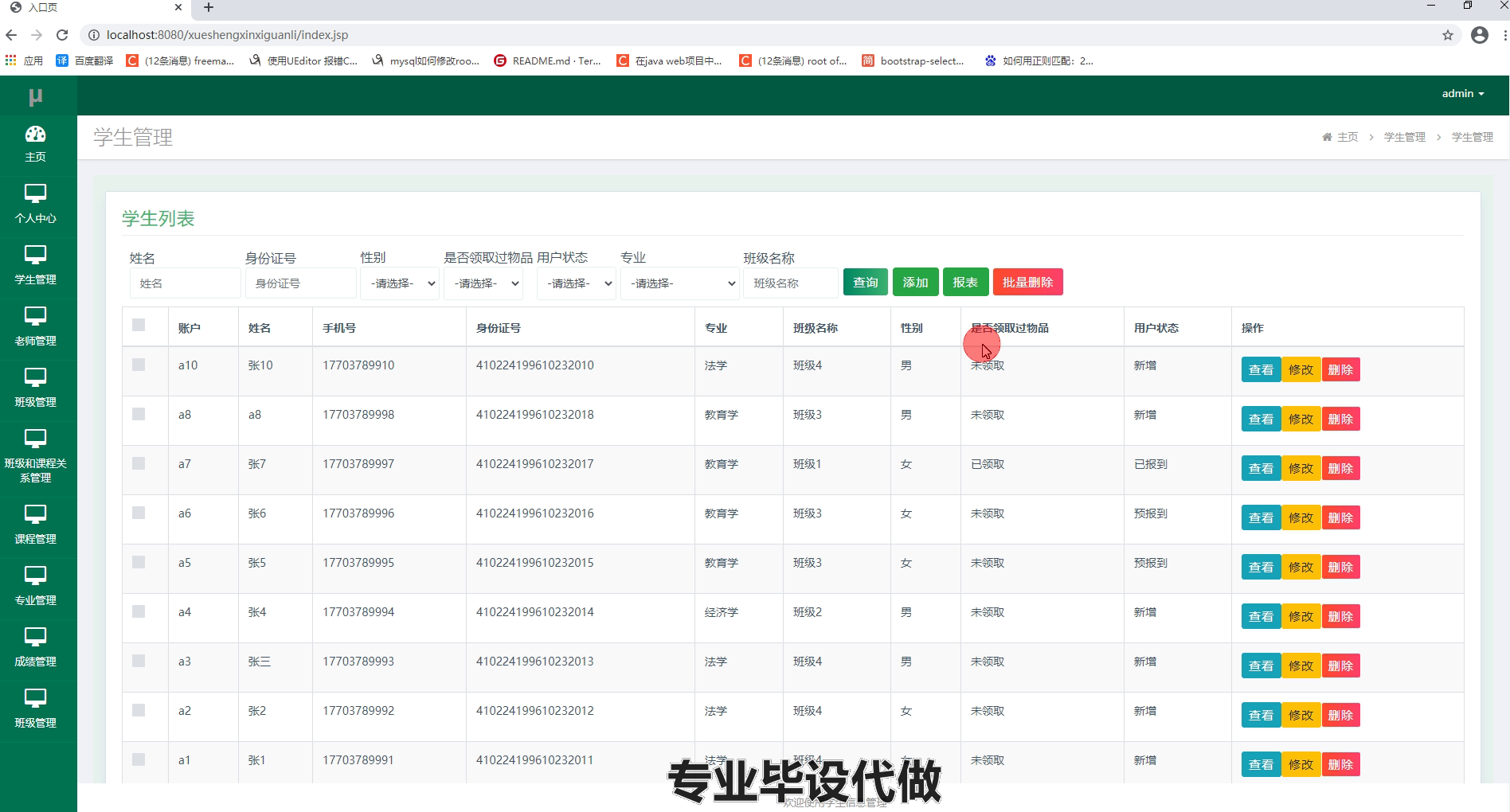Click 删除 for student a2
This screenshot has height=812, width=1510.
point(1340,715)
